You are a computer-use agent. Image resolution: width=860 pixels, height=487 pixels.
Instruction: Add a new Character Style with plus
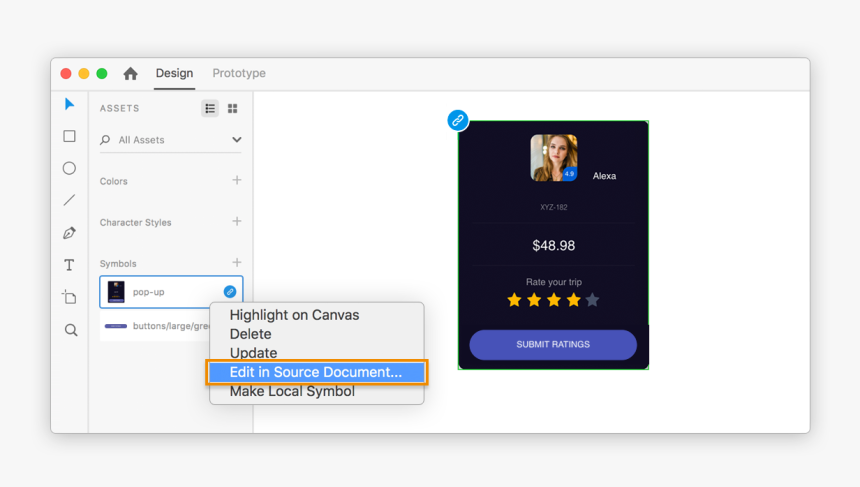pos(236,221)
